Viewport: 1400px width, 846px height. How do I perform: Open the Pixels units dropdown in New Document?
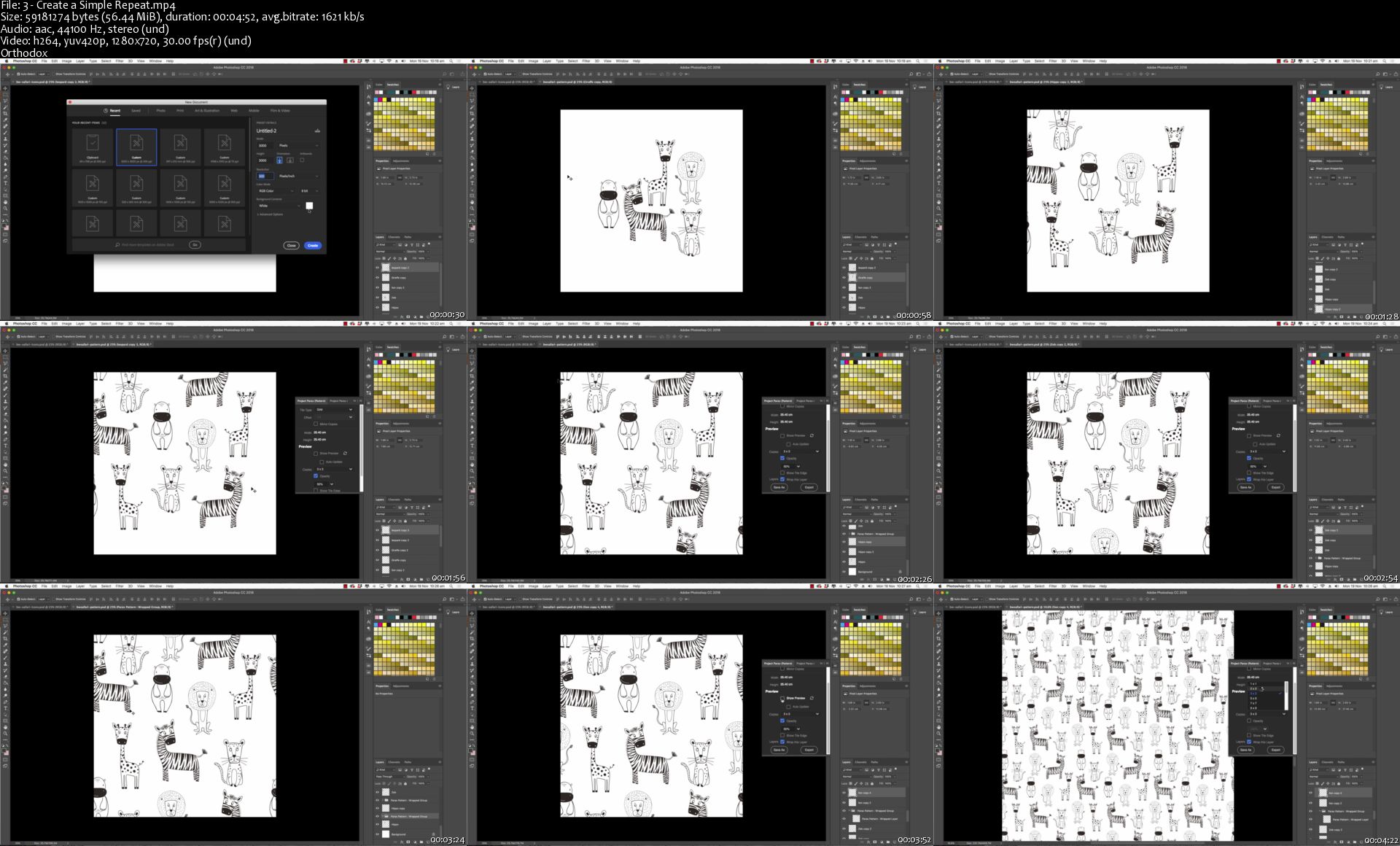click(x=299, y=146)
